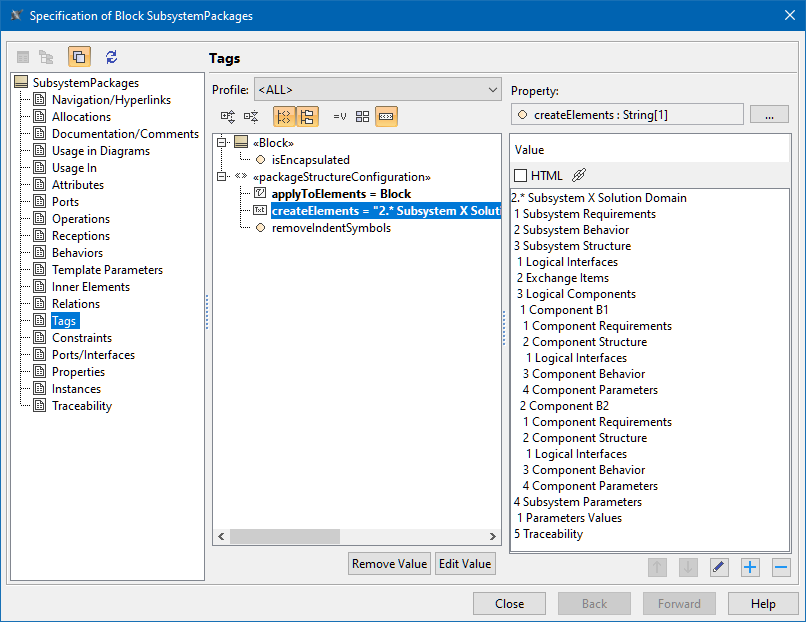The image size is (806, 622).
Task: Click the refresh icon in top-left toolbar
Action: 111,58
